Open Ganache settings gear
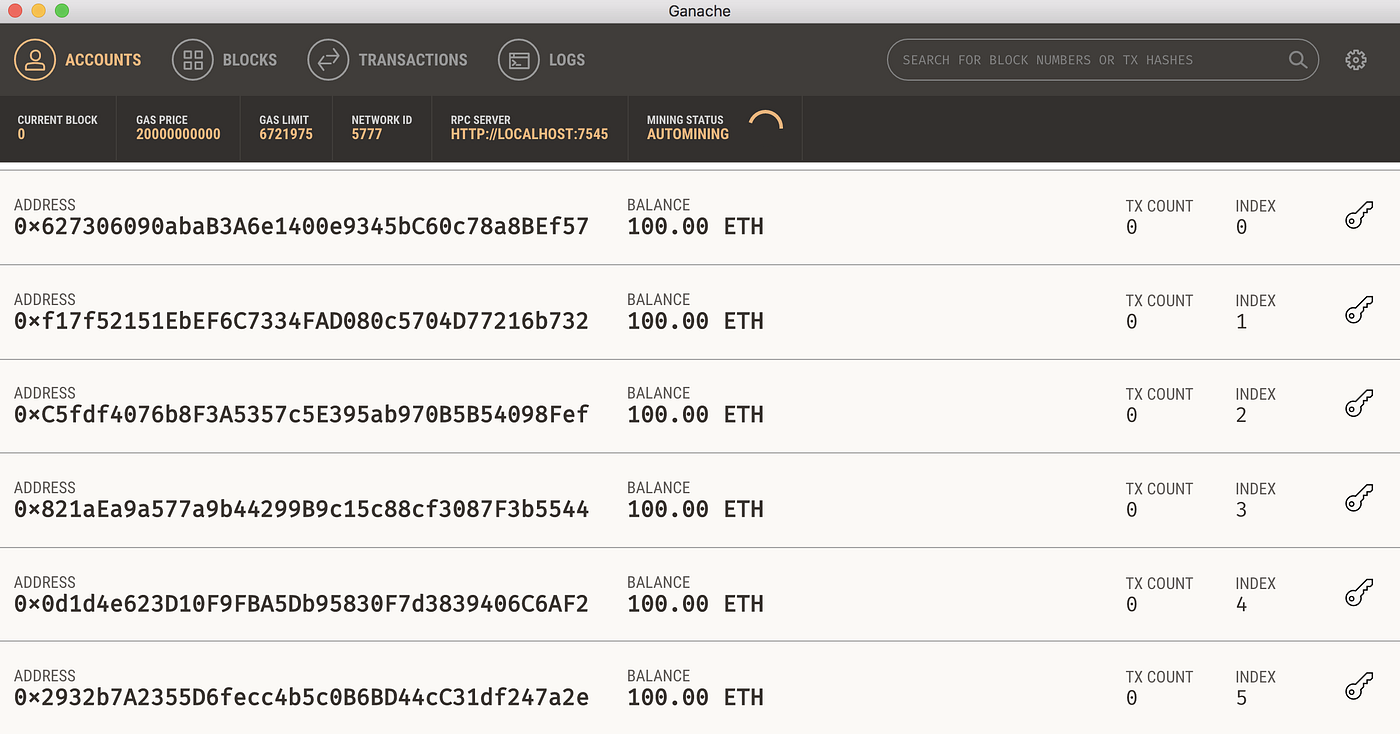Viewport: 1400px width, 734px height. pos(1356,60)
